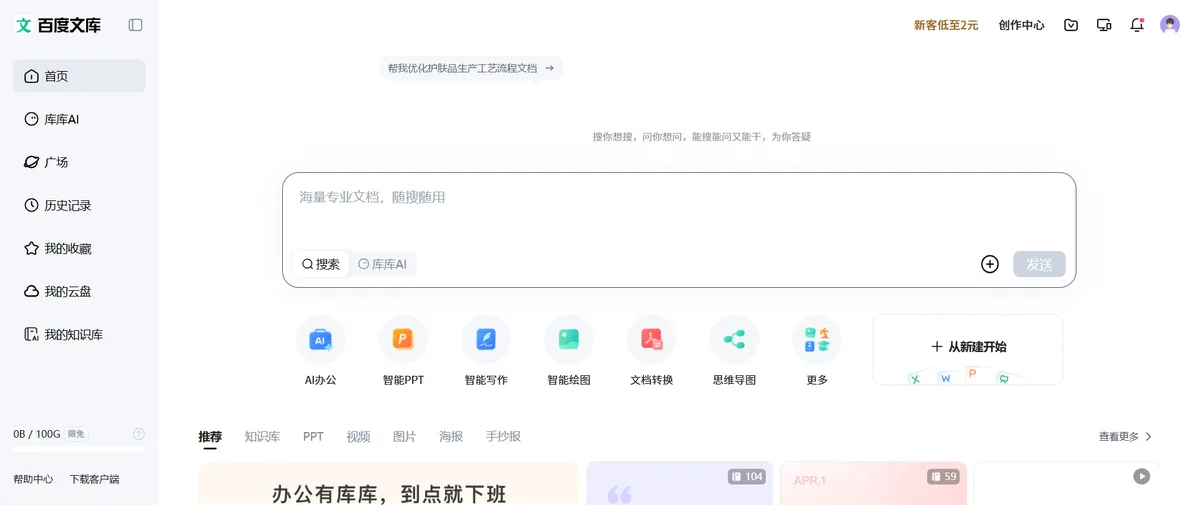Select the 推荐 tab

point(210,437)
